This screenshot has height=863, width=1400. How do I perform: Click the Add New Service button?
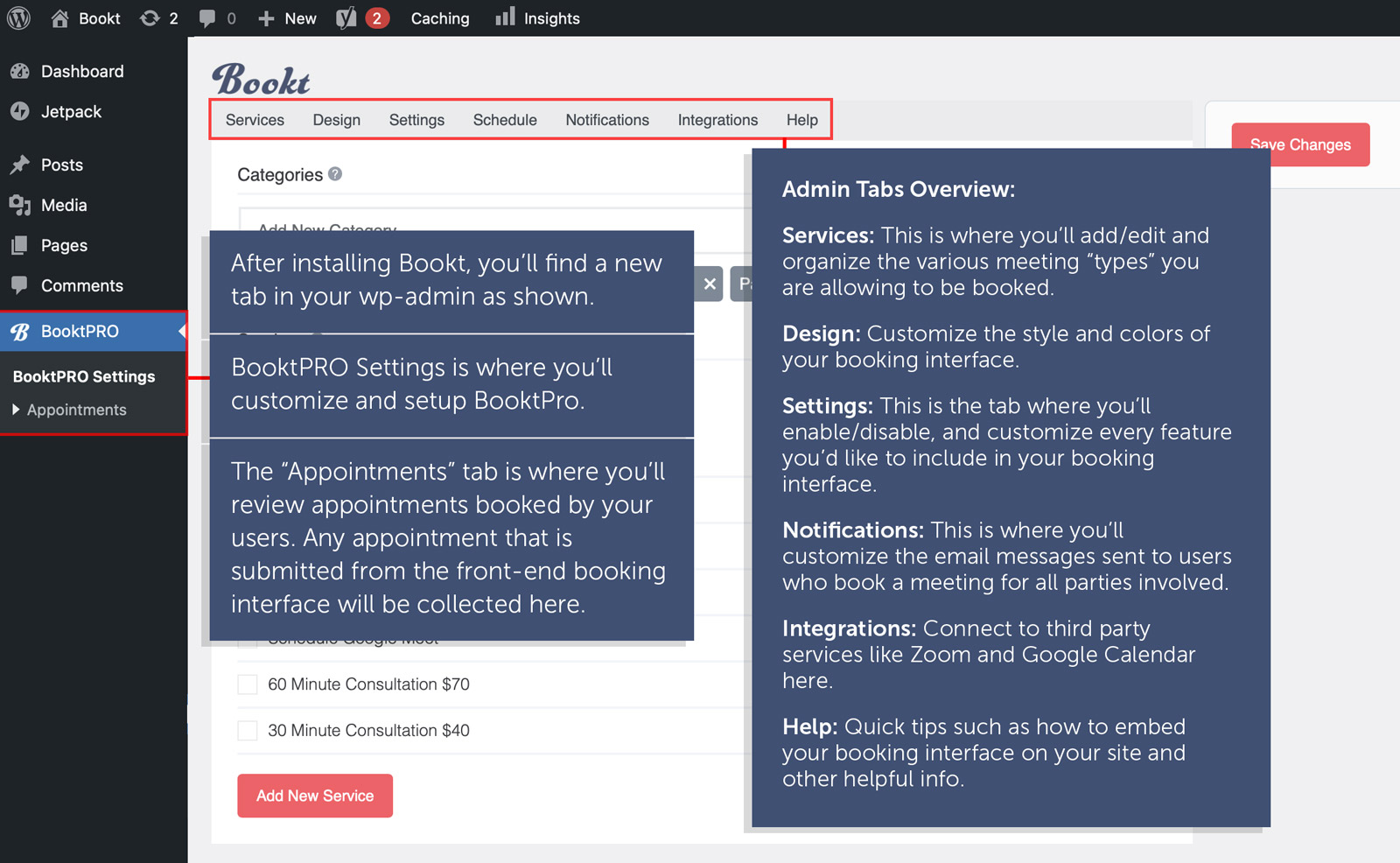pyautogui.click(x=315, y=796)
